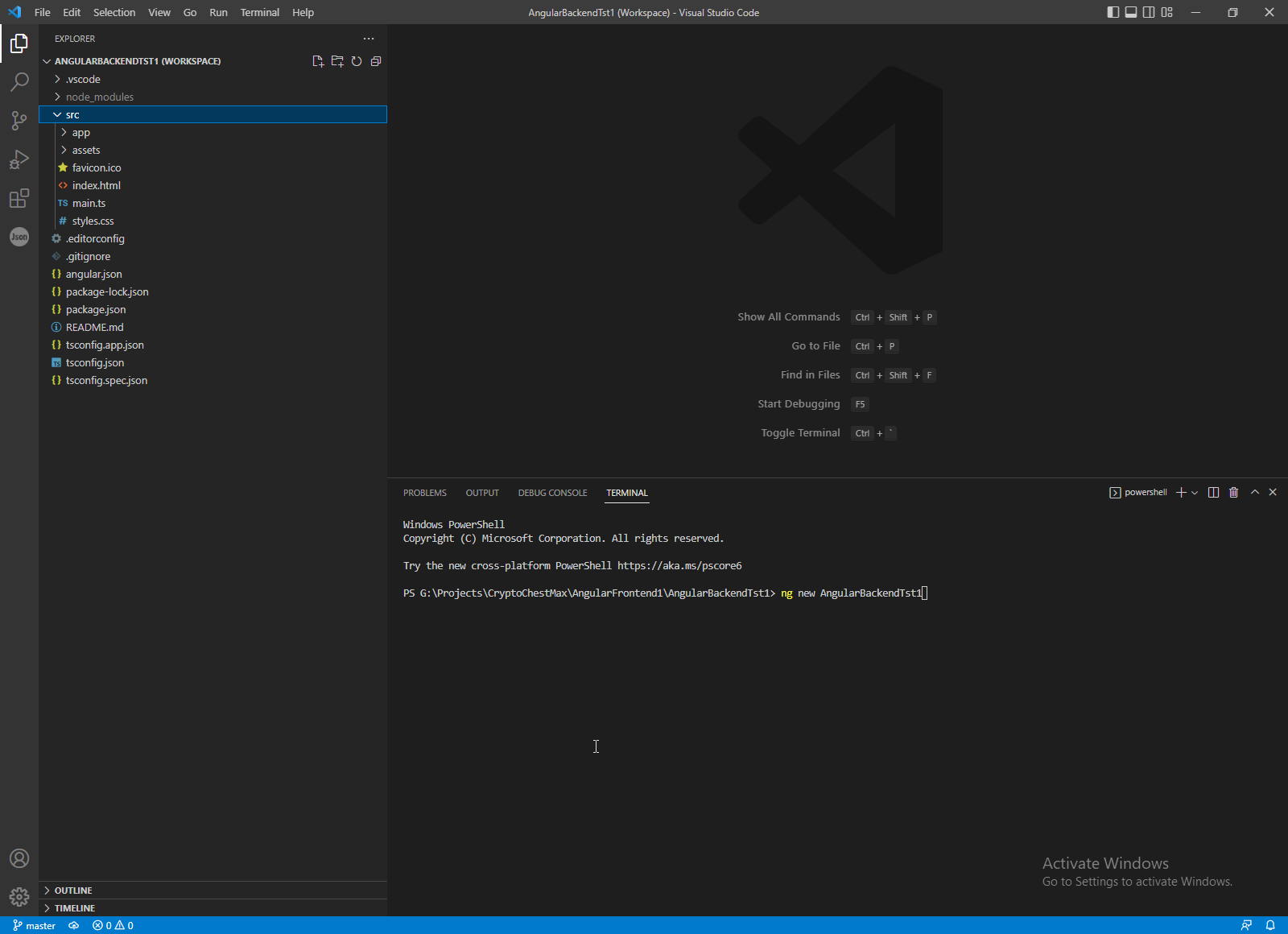
Task: Open errors and warnings count in status bar
Action: click(114, 926)
